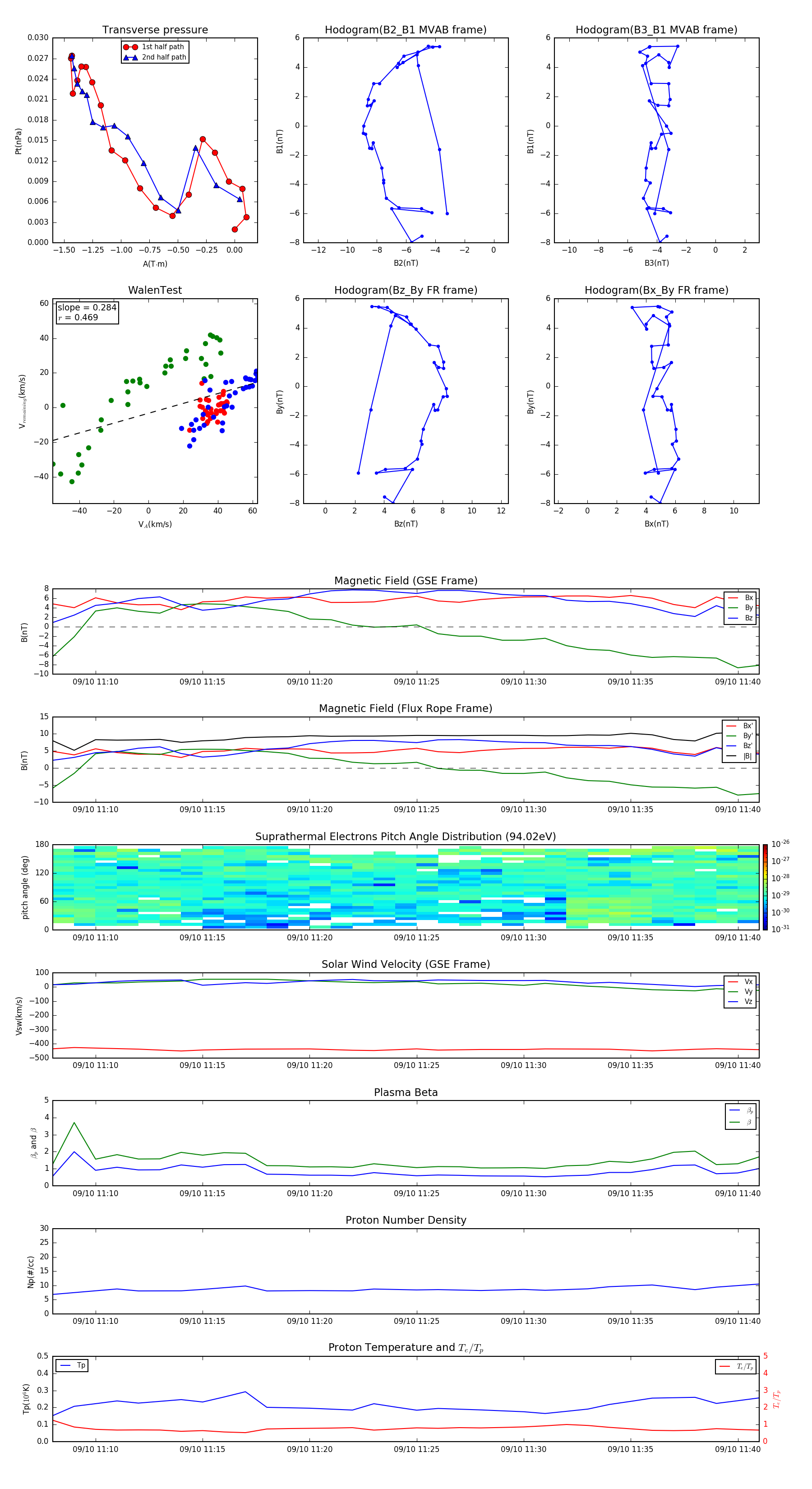
Task: Click the 'B2(nT)' x-axis label
Action: 406,263
